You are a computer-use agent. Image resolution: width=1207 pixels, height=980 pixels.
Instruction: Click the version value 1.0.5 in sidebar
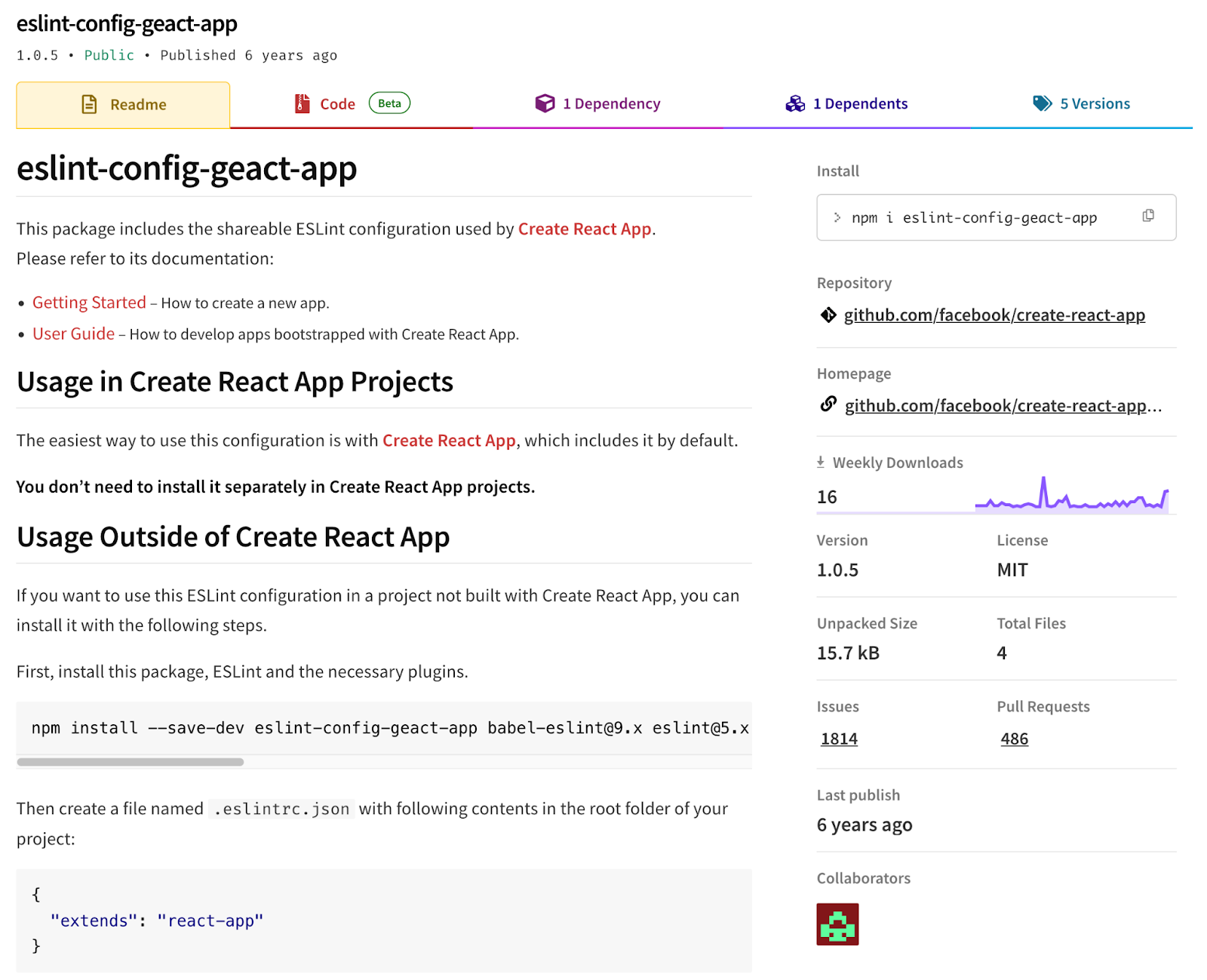click(837, 570)
